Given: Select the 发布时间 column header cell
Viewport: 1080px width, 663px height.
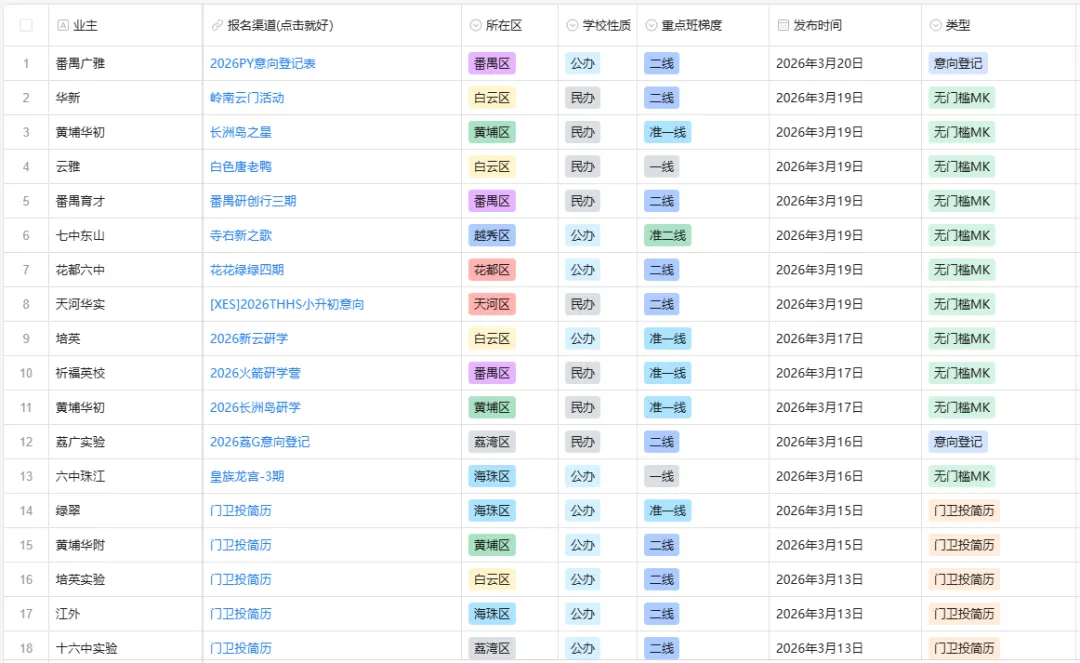Looking at the screenshot, I should point(845,24).
